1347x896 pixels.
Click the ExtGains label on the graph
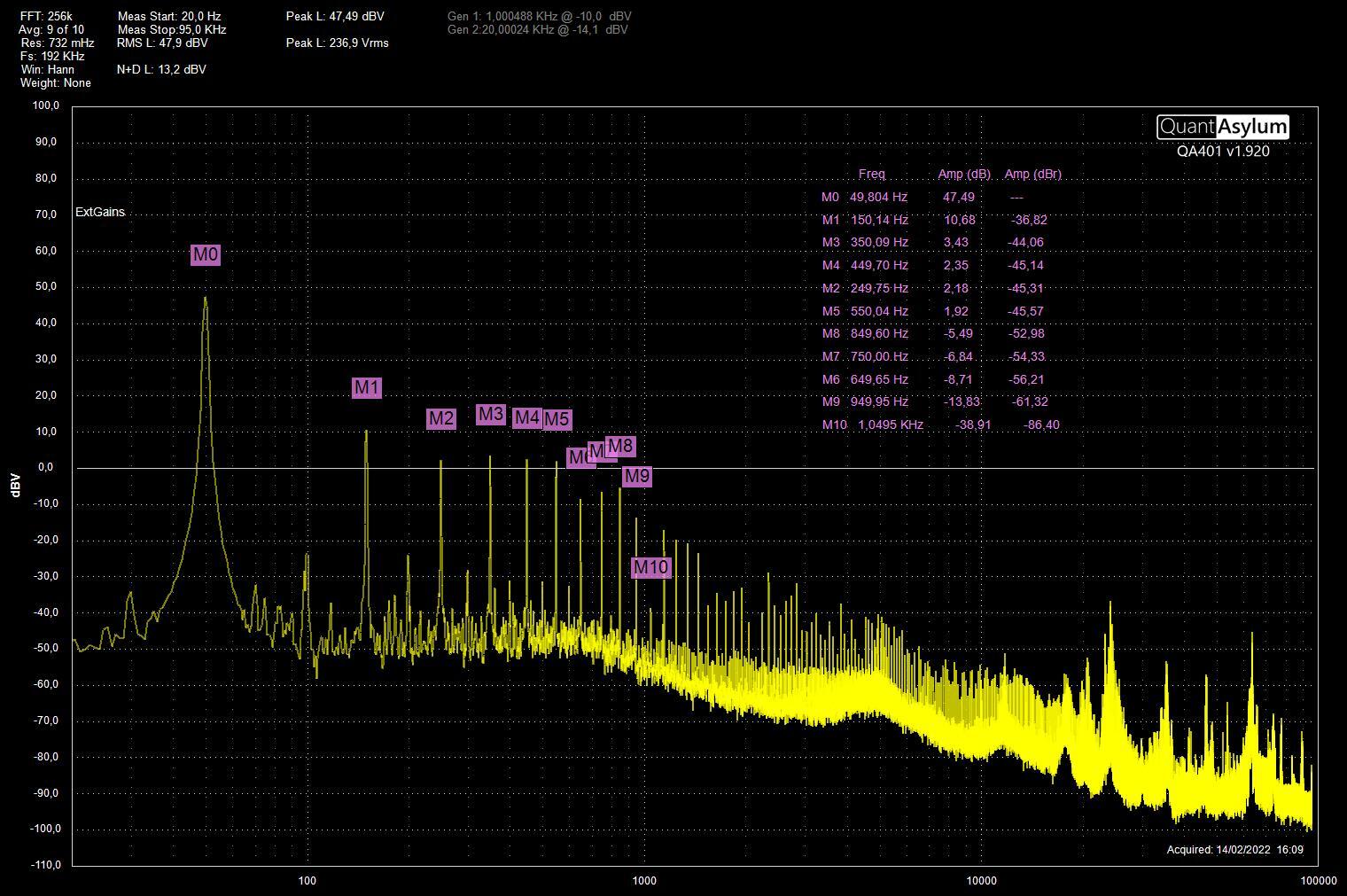click(100, 213)
